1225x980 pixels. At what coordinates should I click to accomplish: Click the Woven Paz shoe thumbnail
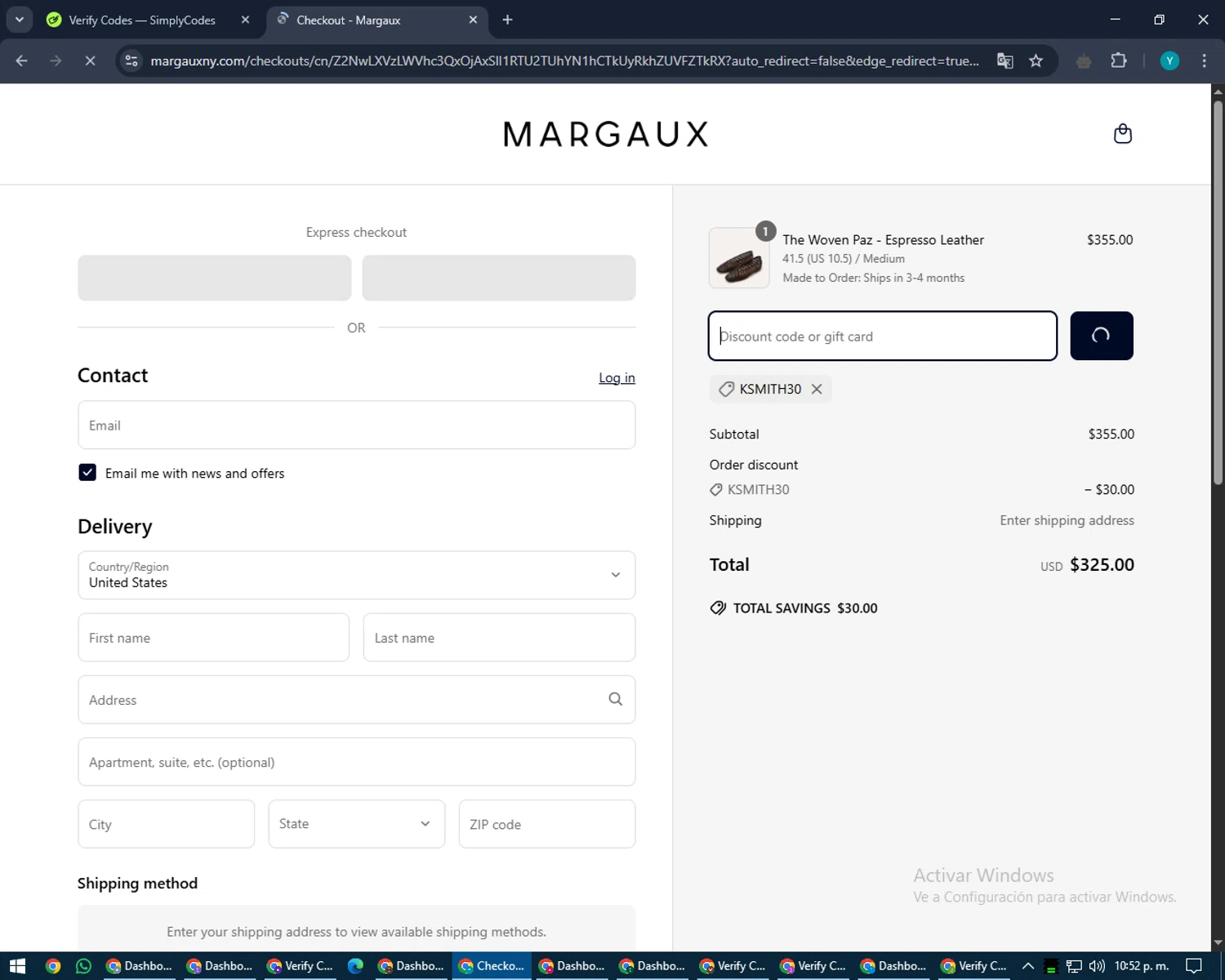pos(739,258)
